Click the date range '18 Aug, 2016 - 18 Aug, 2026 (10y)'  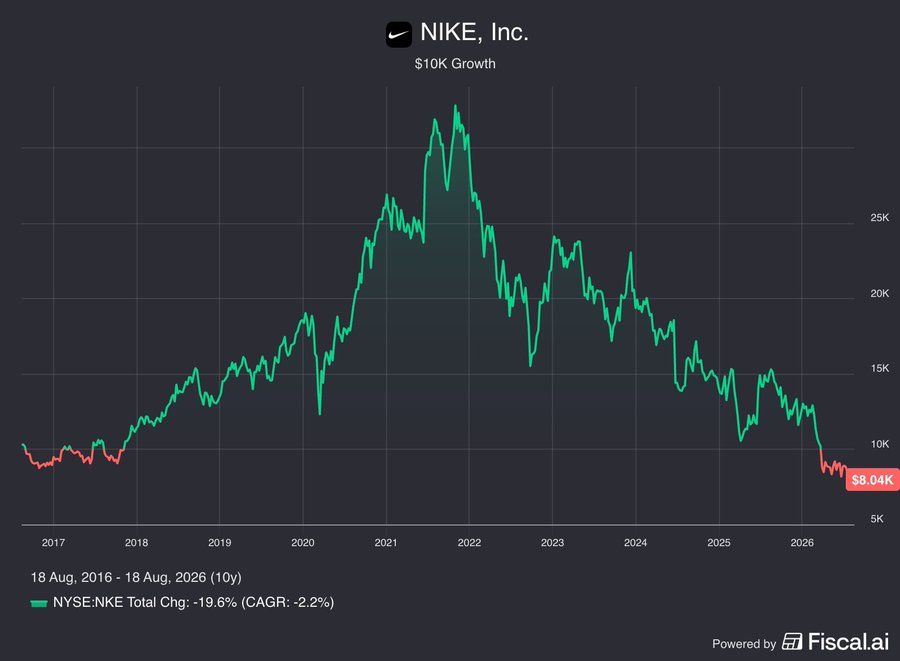coord(136,577)
